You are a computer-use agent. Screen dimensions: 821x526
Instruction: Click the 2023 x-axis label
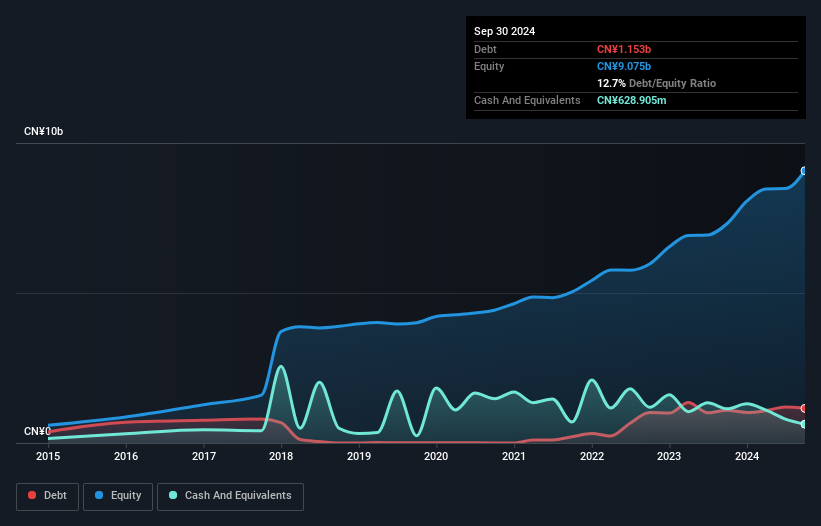tap(669, 456)
